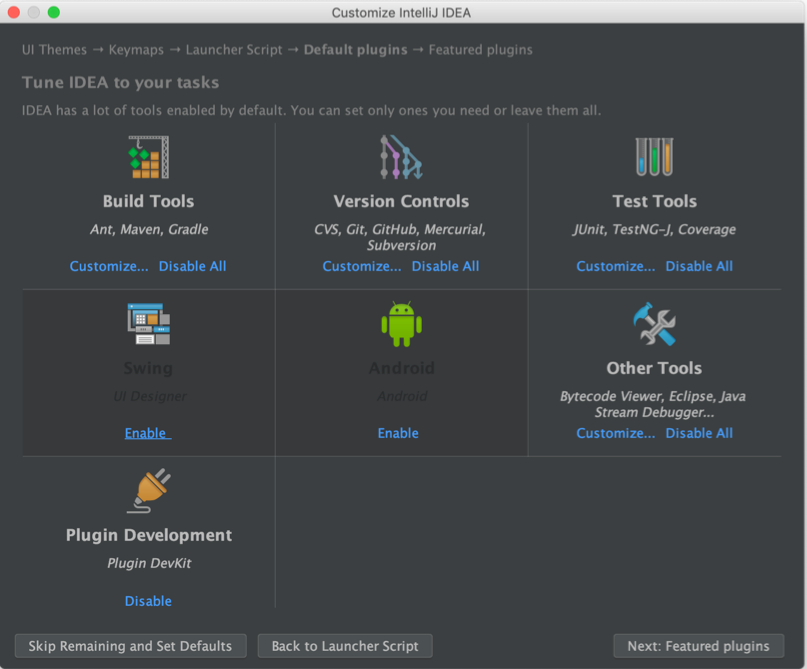Click the 'Plugin DevKit' description
The height and width of the screenshot is (669, 807).
[x=149, y=564]
